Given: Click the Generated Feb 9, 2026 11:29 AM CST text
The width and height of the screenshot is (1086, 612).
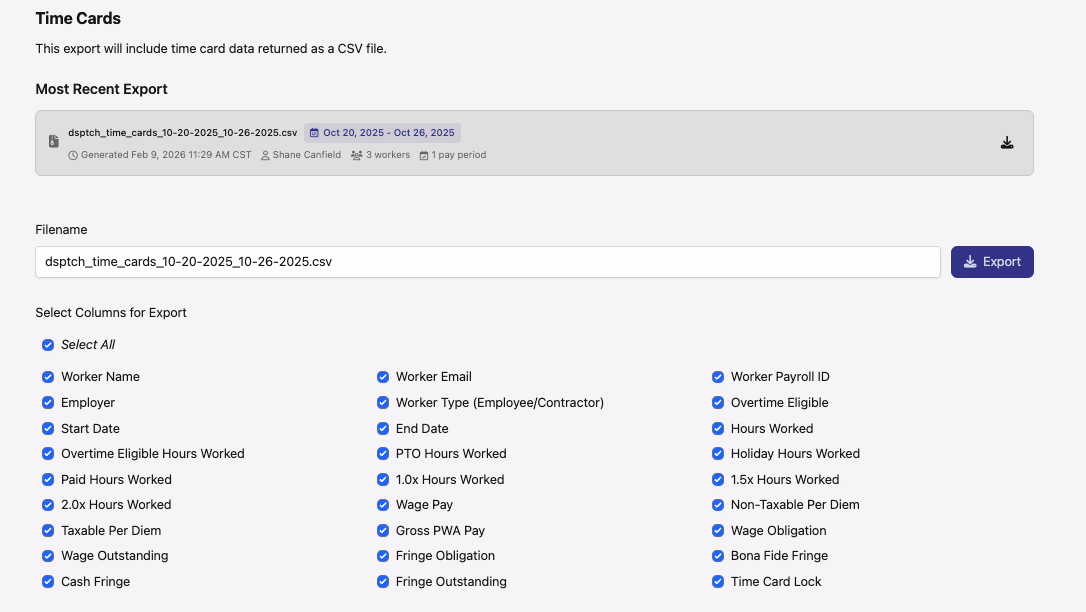Looking at the screenshot, I should (x=166, y=155).
